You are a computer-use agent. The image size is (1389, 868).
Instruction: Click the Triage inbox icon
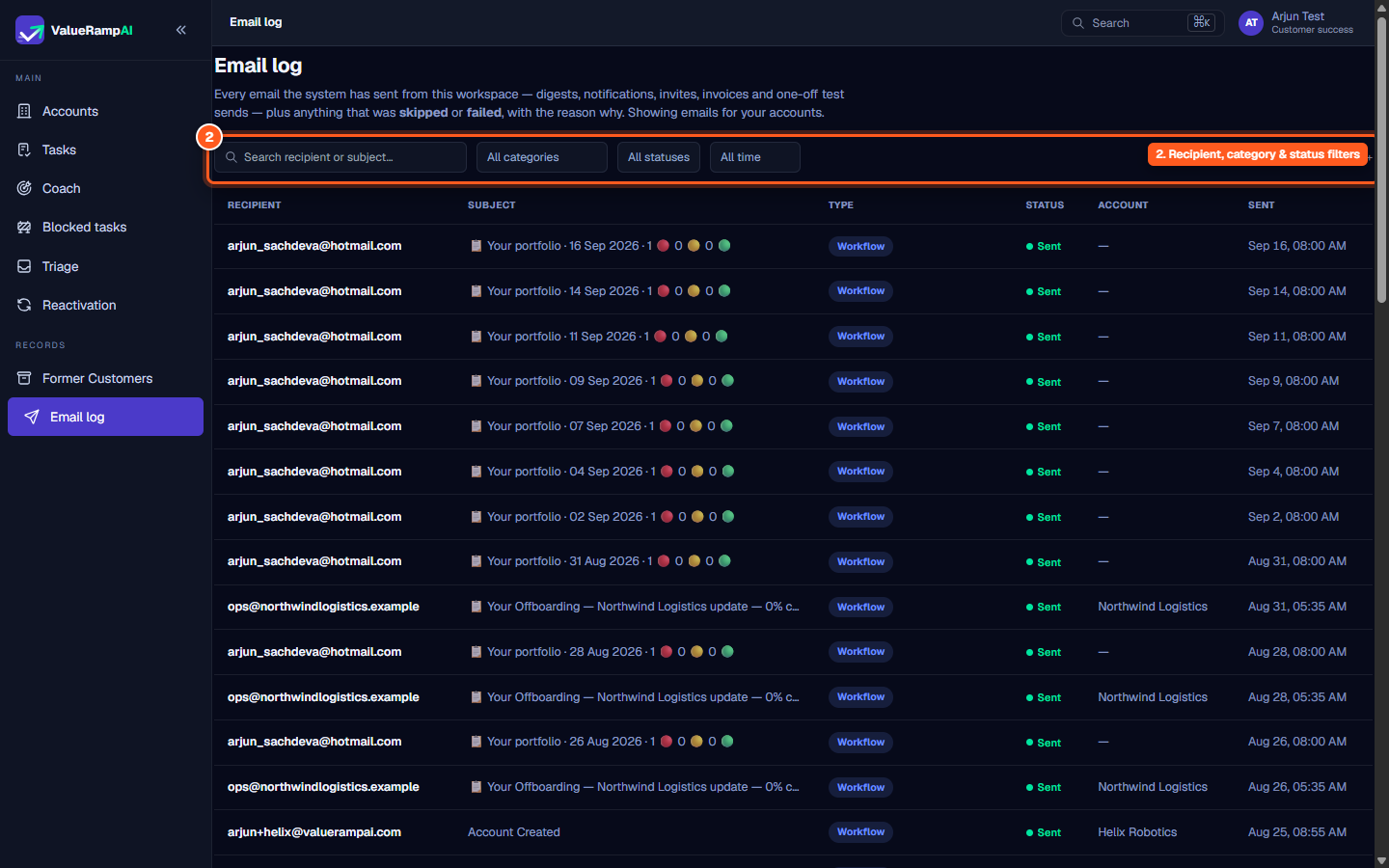point(24,266)
